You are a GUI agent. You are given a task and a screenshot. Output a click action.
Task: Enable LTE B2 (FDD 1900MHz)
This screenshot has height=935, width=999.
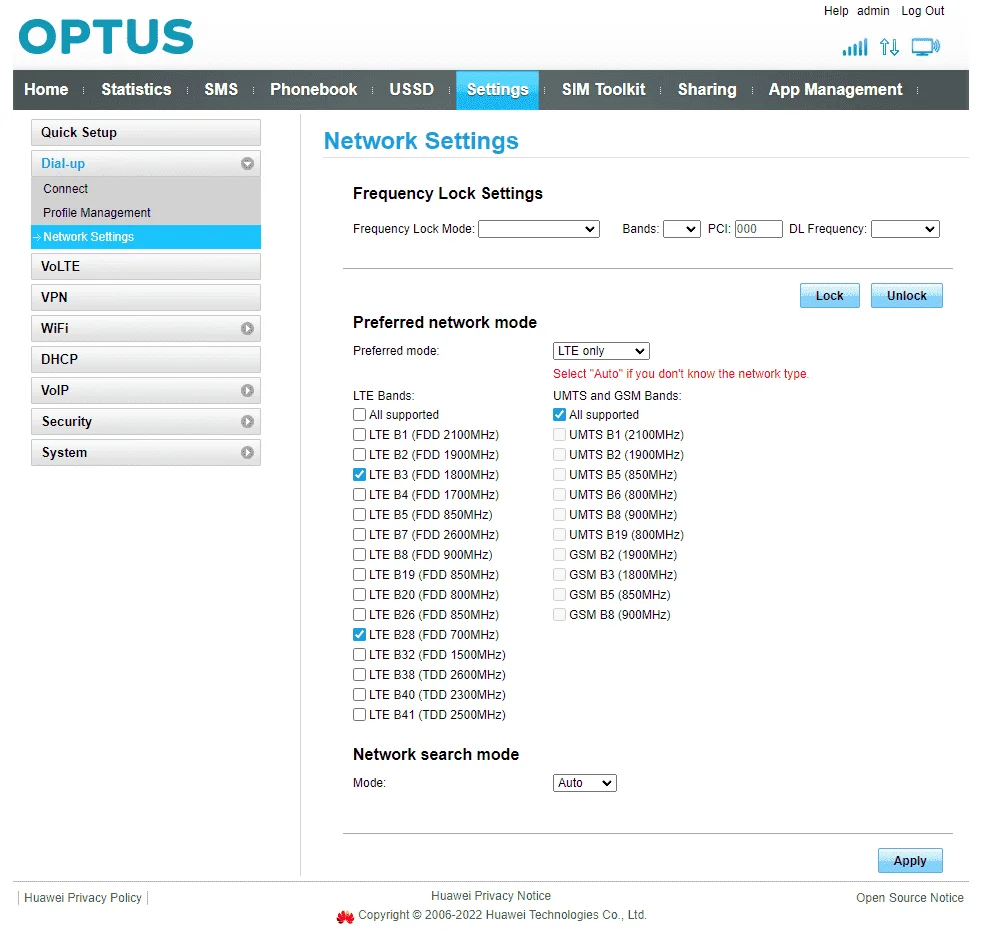(359, 455)
